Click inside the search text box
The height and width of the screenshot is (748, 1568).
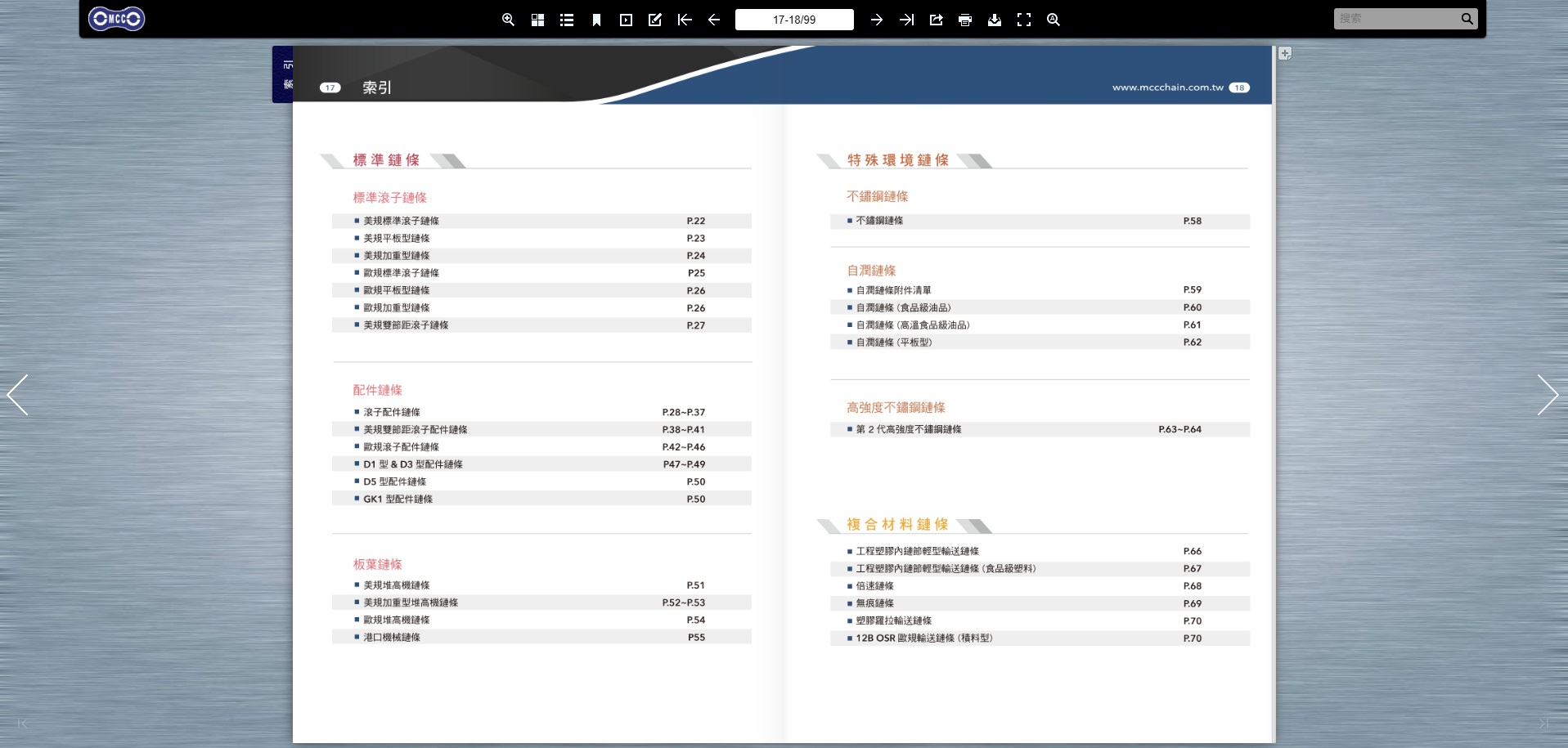(1395, 19)
